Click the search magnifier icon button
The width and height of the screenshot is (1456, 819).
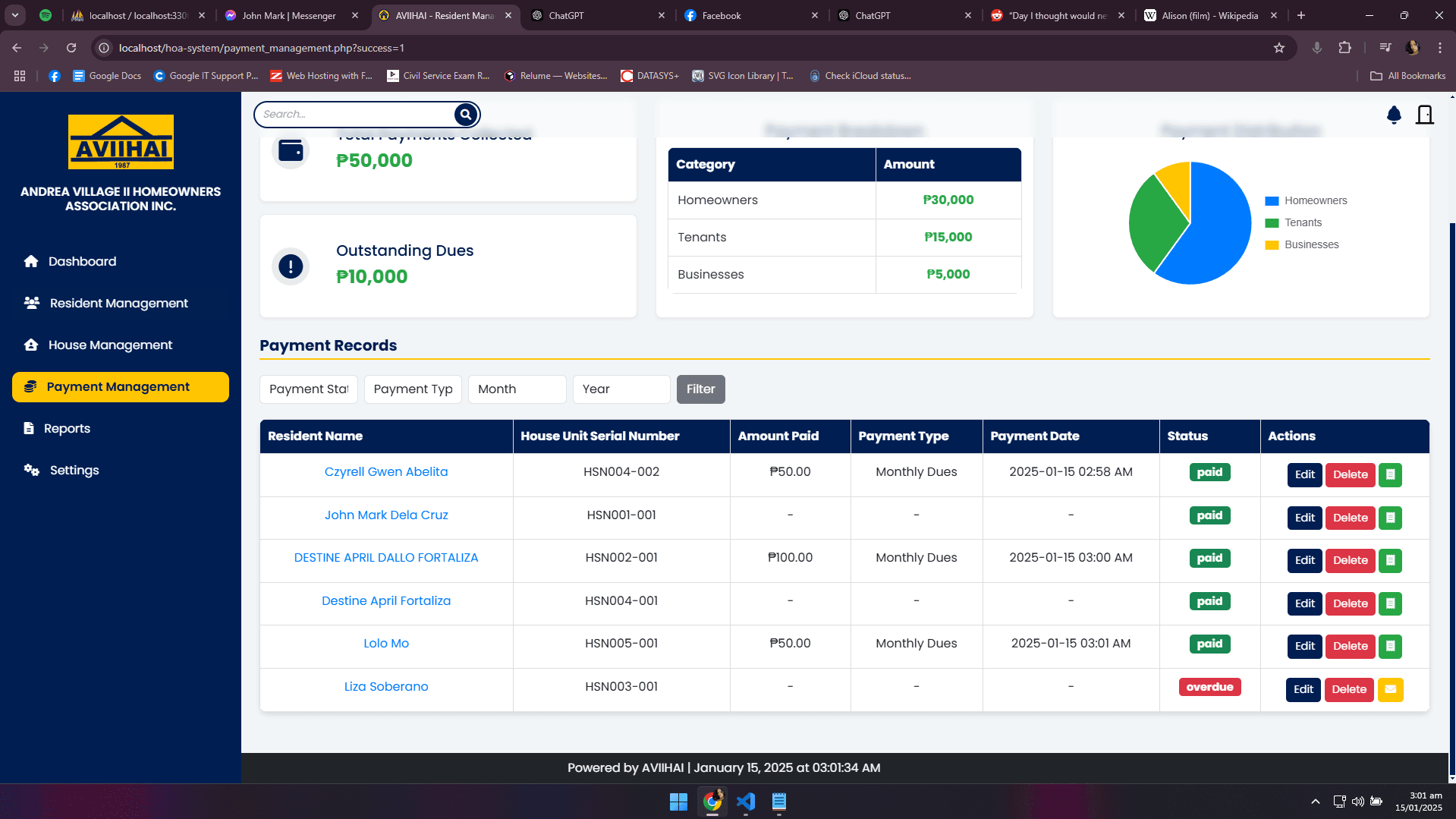(x=466, y=115)
